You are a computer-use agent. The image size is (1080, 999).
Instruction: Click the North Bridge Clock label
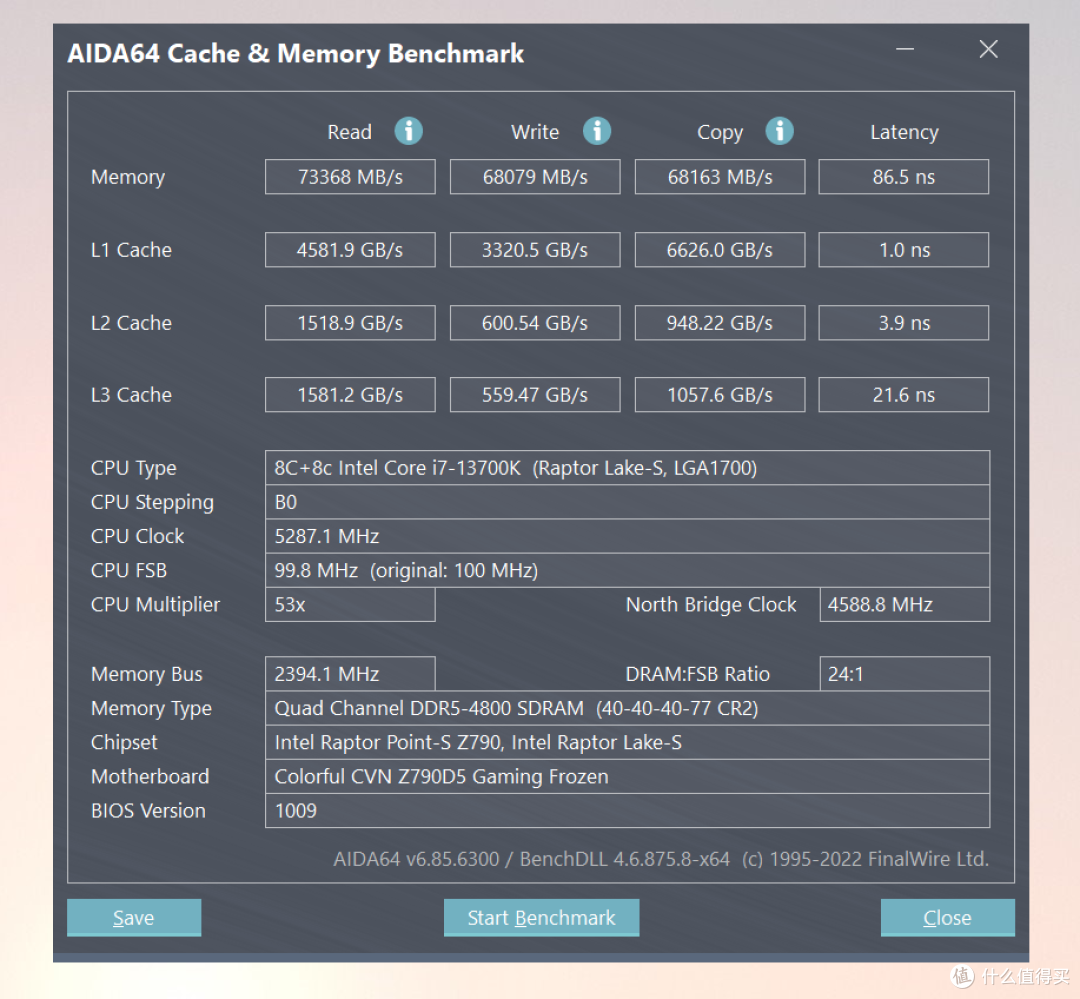710,604
